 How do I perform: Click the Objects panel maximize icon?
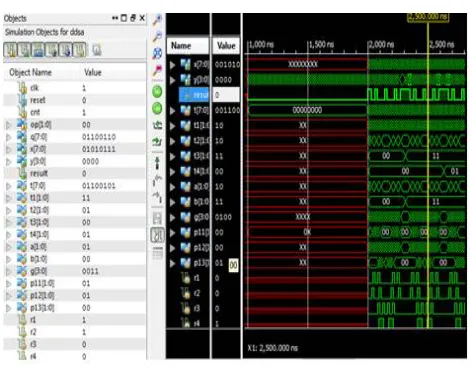click(124, 18)
